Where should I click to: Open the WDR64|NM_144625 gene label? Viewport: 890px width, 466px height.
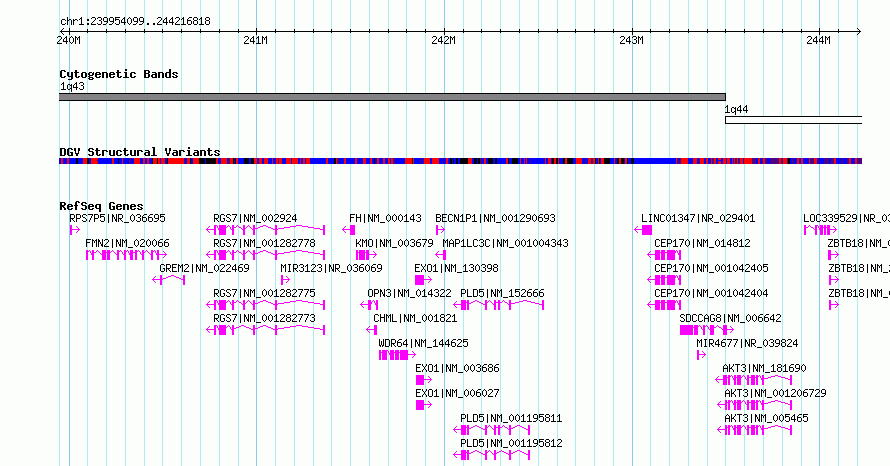click(423, 343)
